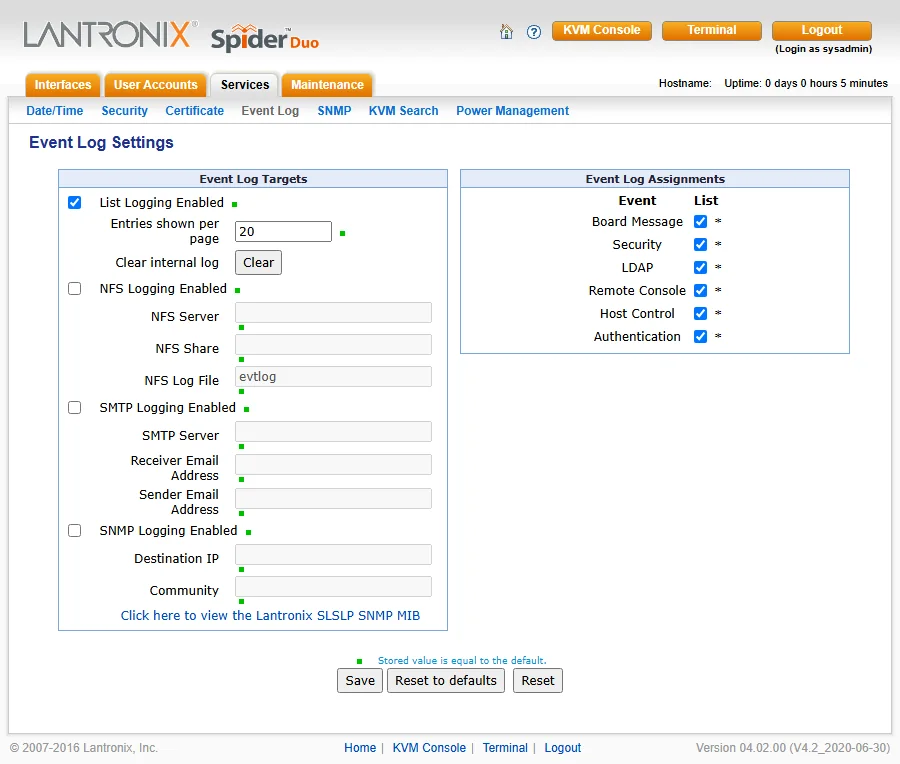View the Lantronix SLSLP SNMP MIB link
The height and width of the screenshot is (764, 900).
[x=270, y=615]
